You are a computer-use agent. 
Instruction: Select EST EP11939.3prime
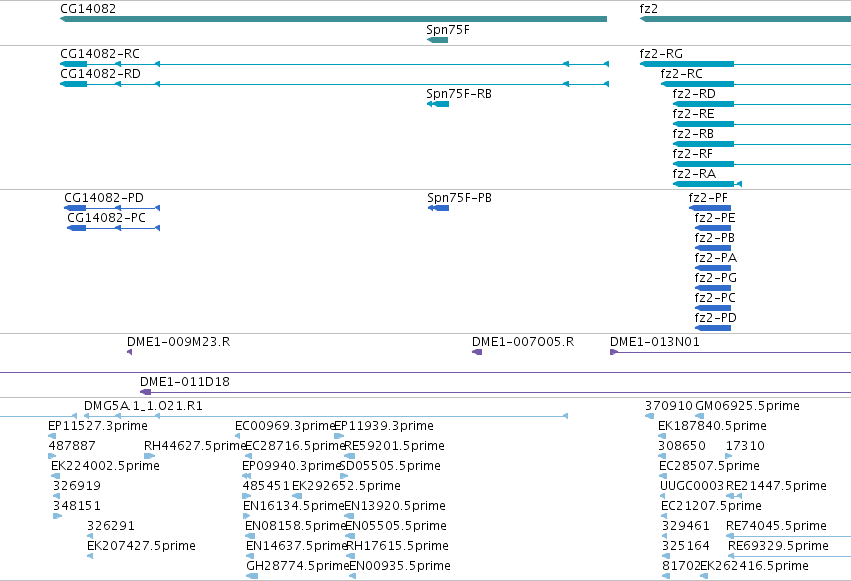tap(339, 436)
